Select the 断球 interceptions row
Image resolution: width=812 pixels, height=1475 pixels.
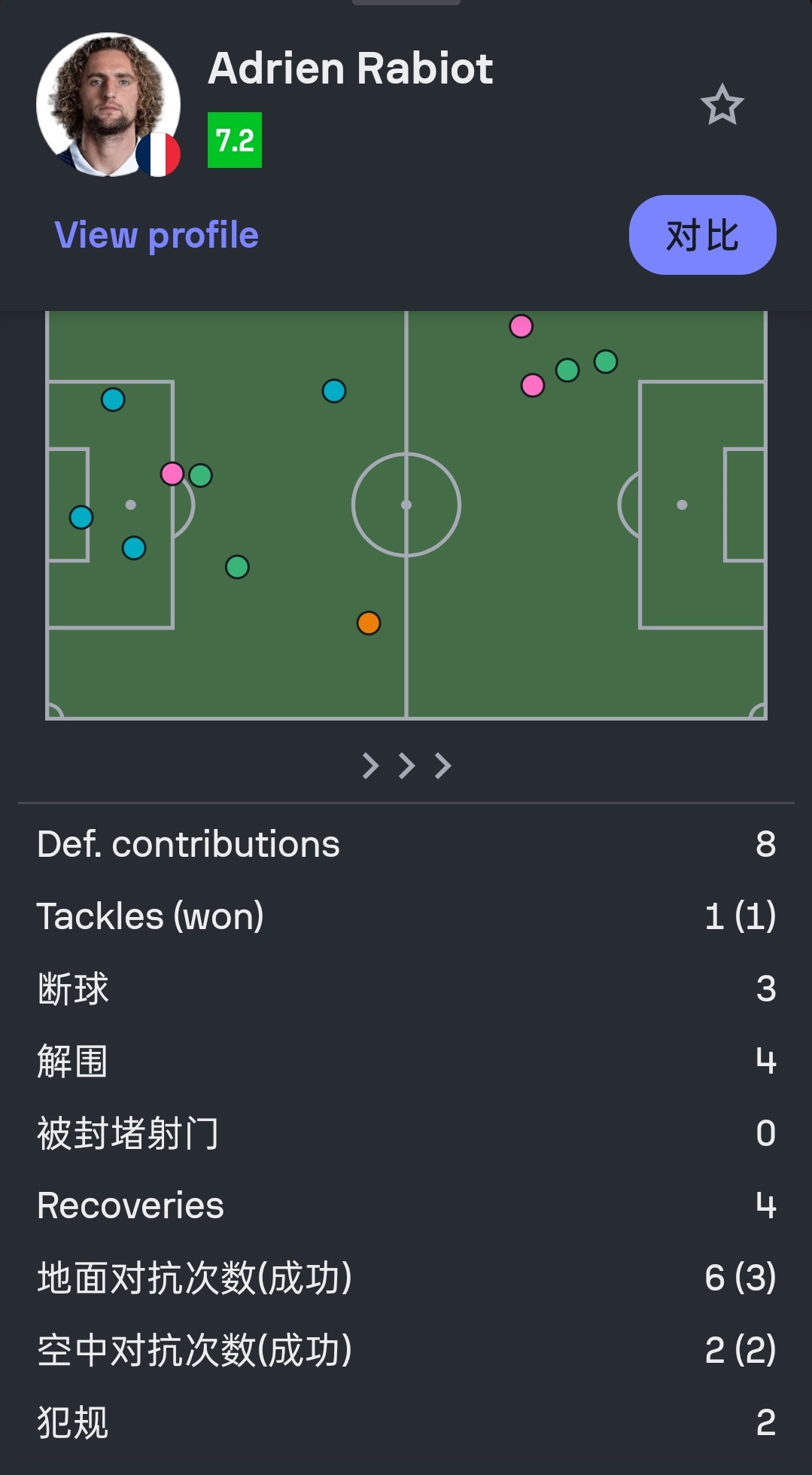pos(406,989)
